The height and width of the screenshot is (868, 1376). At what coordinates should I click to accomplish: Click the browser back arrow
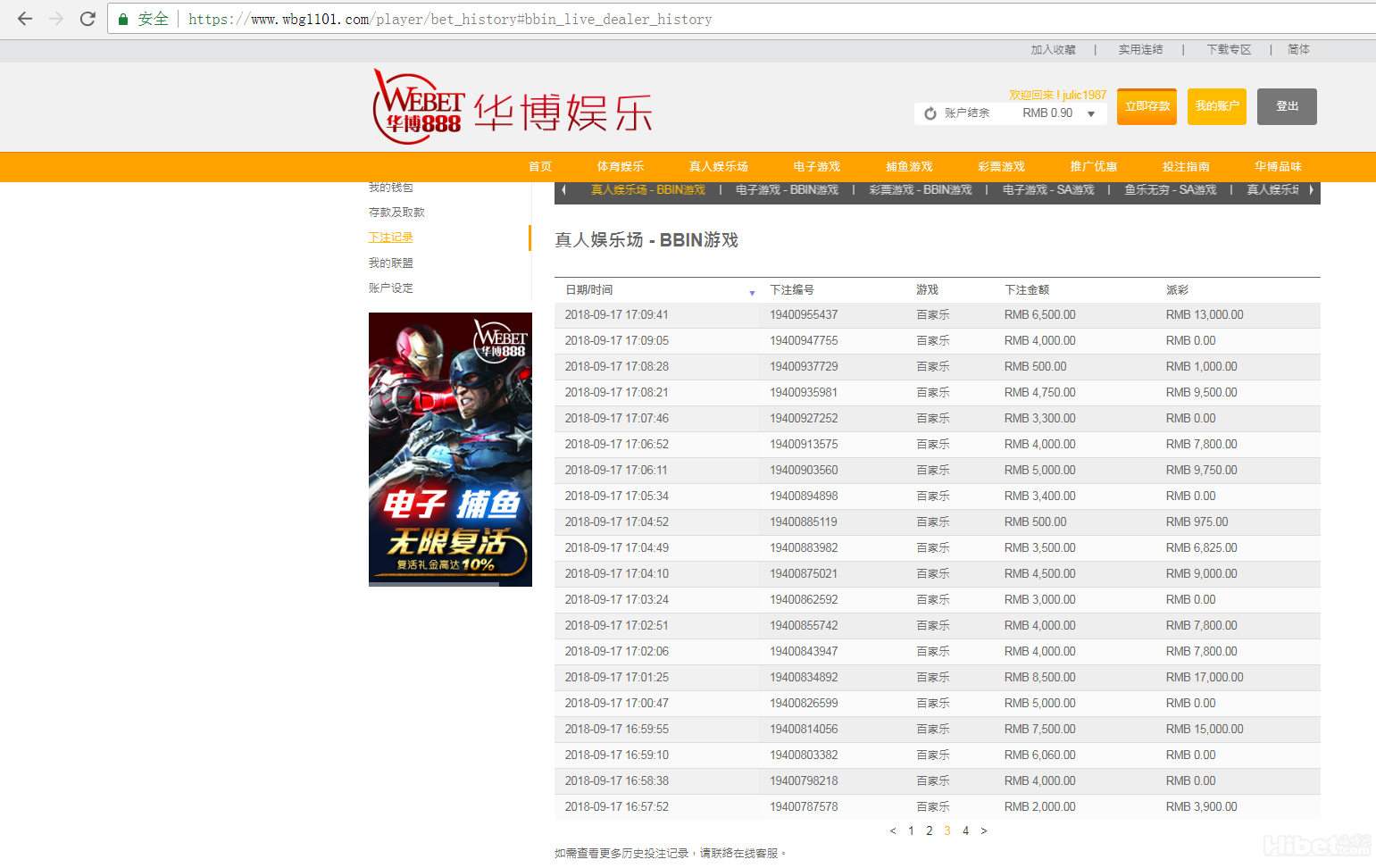click(25, 19)
